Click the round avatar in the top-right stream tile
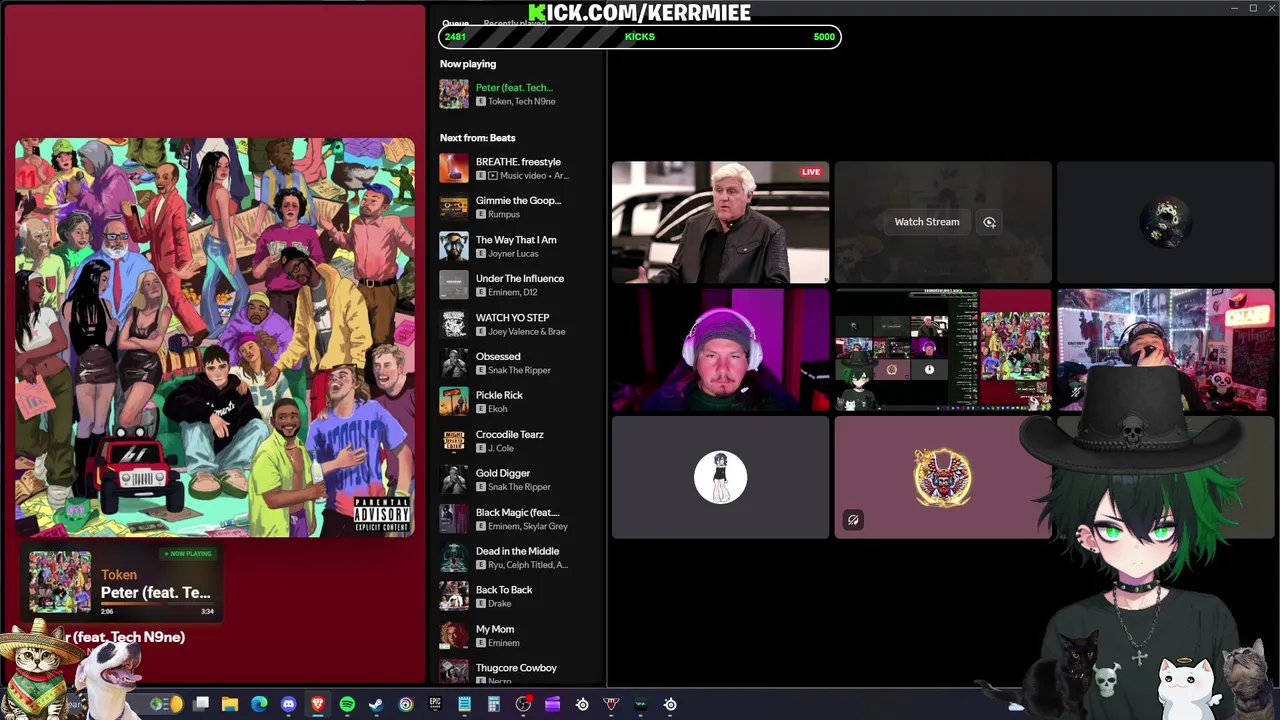Screen dimensions: 1280x720 [x=1166, y=222]
